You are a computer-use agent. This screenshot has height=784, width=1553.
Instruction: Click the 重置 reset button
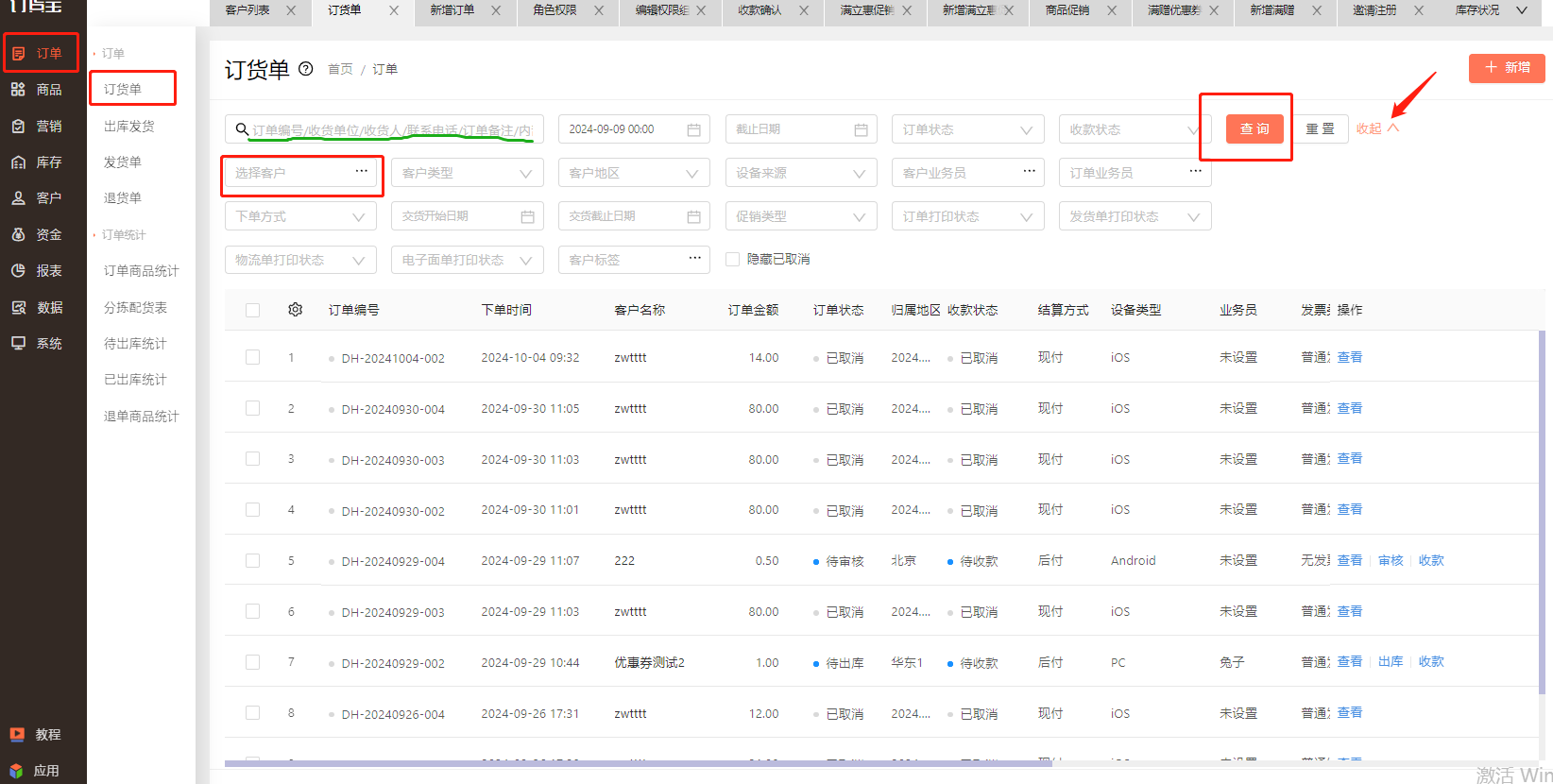(x=1320, y=128)
